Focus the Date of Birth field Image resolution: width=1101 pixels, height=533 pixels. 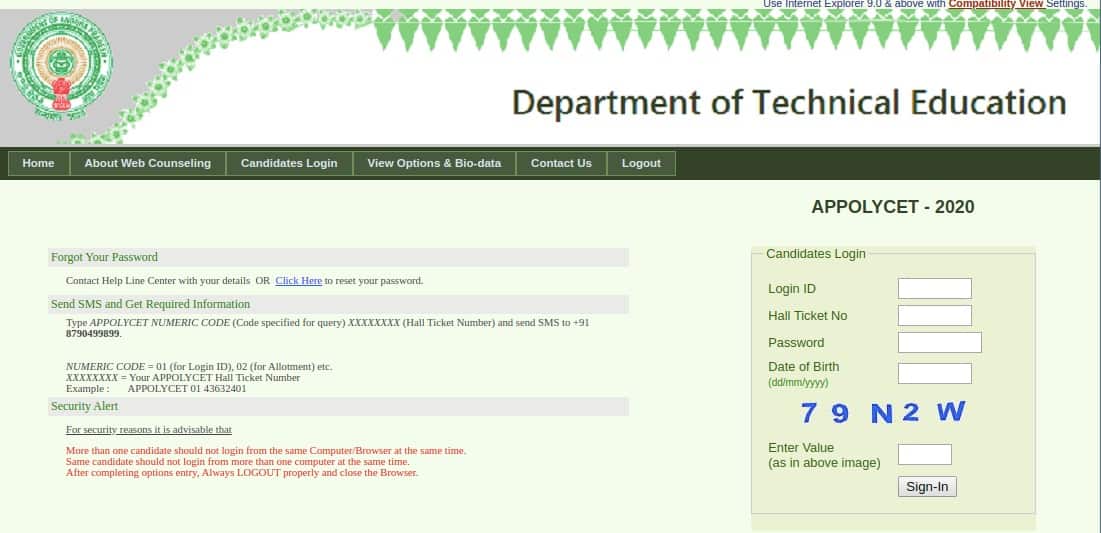935,374
